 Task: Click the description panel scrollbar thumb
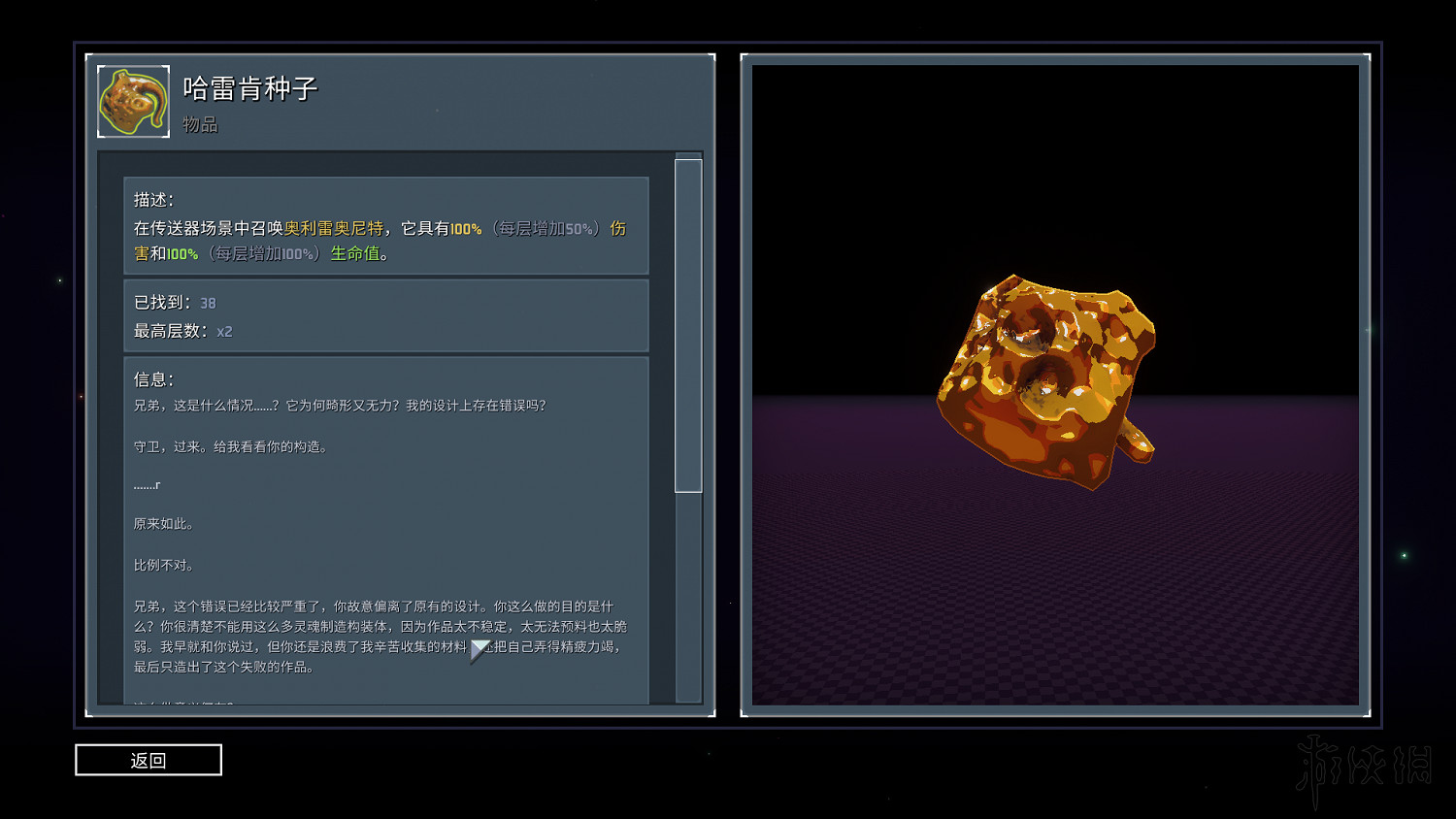coord(688,325)
